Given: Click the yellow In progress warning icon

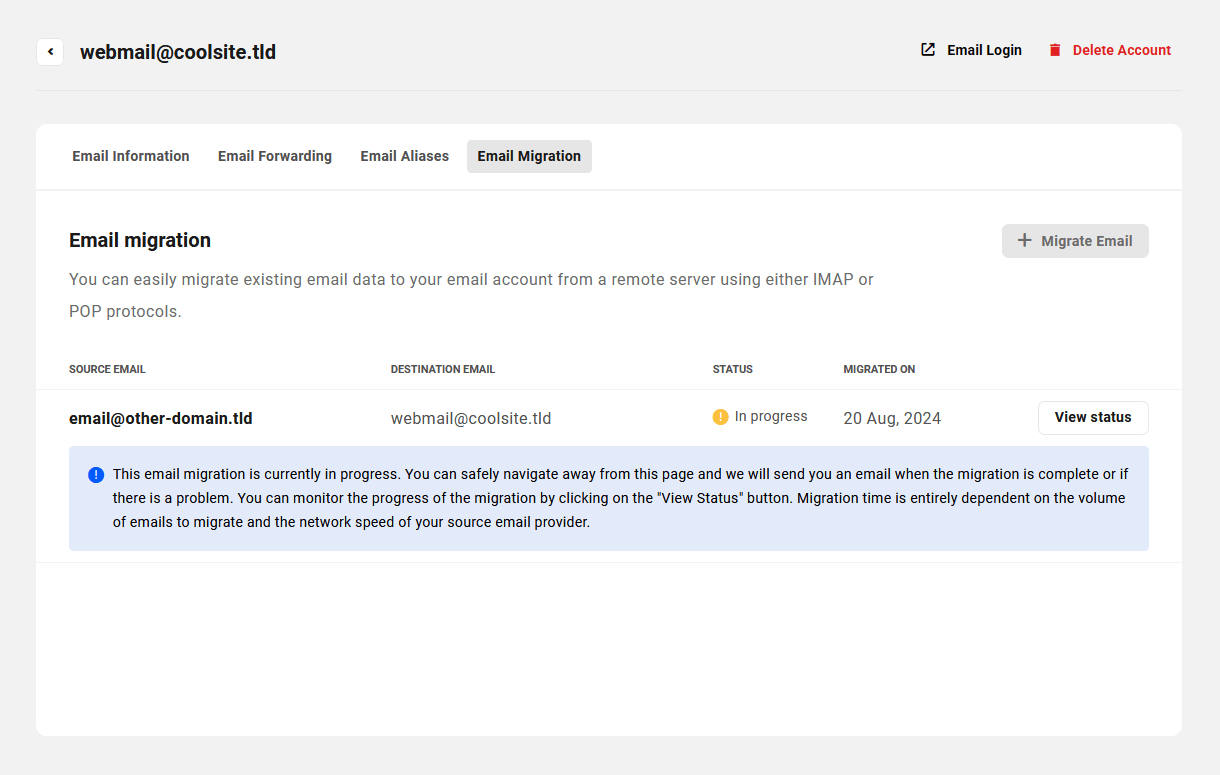Looking at the screenshot, I should (x=720, y=417).
